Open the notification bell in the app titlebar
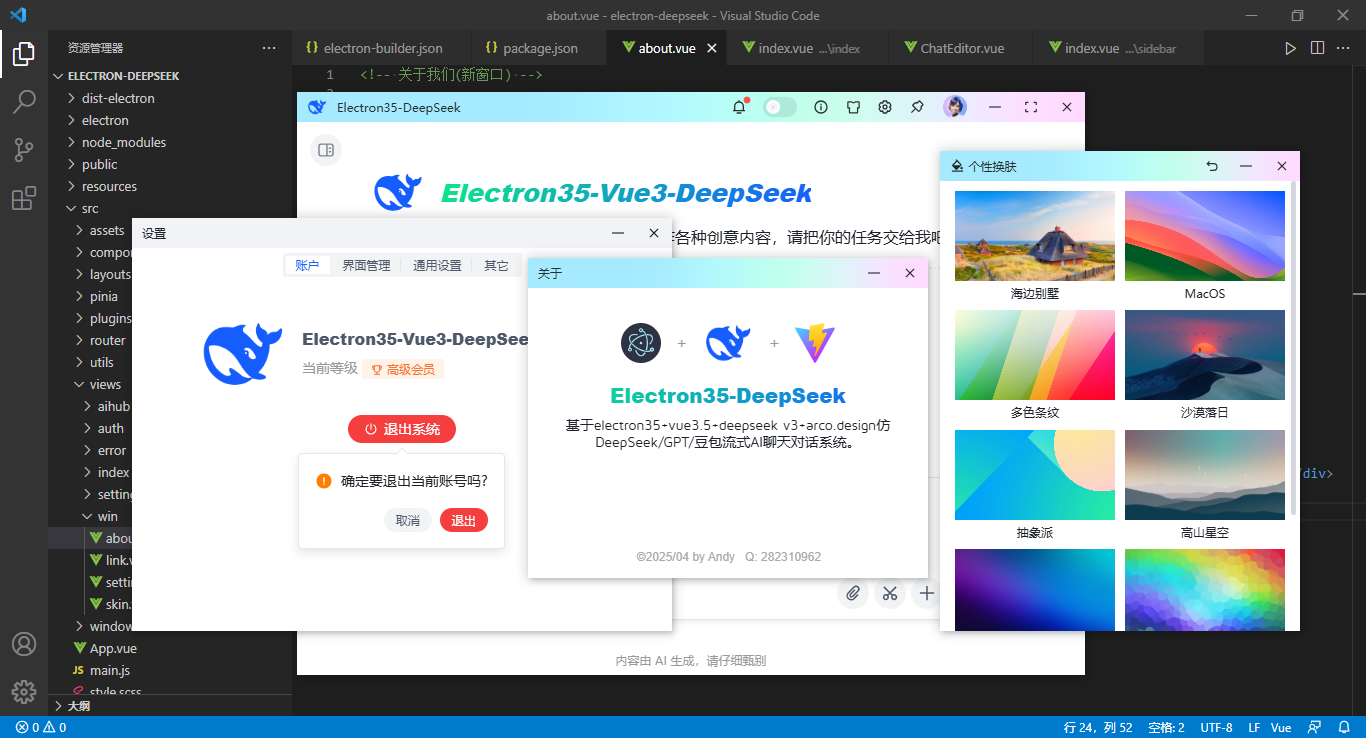The height and width of the screenshot is (738, 1366). click(x=739, y=106)
